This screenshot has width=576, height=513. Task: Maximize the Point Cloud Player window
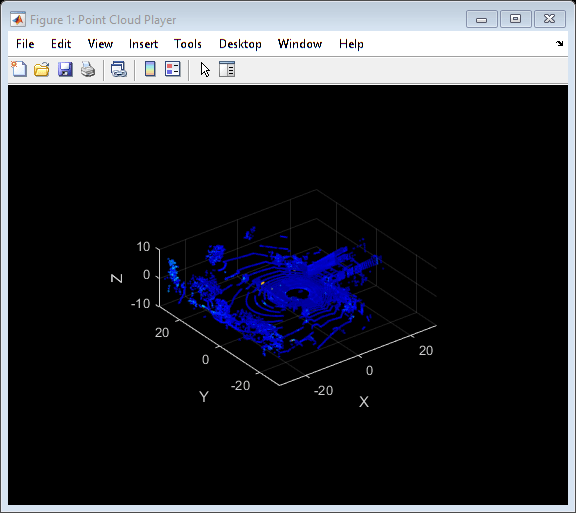[x=515, y=19]
